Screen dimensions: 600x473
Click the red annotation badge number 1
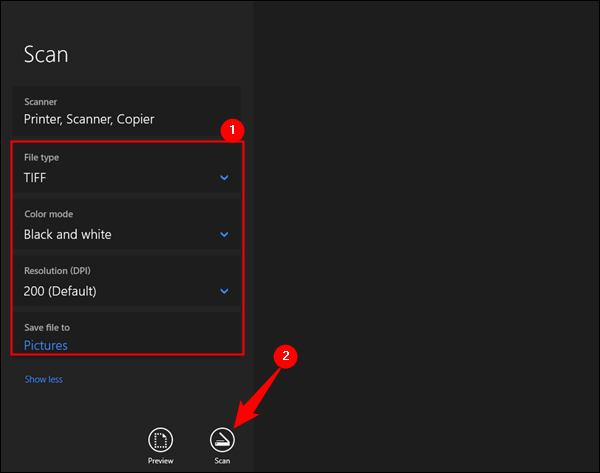click(x=233, y=130)
